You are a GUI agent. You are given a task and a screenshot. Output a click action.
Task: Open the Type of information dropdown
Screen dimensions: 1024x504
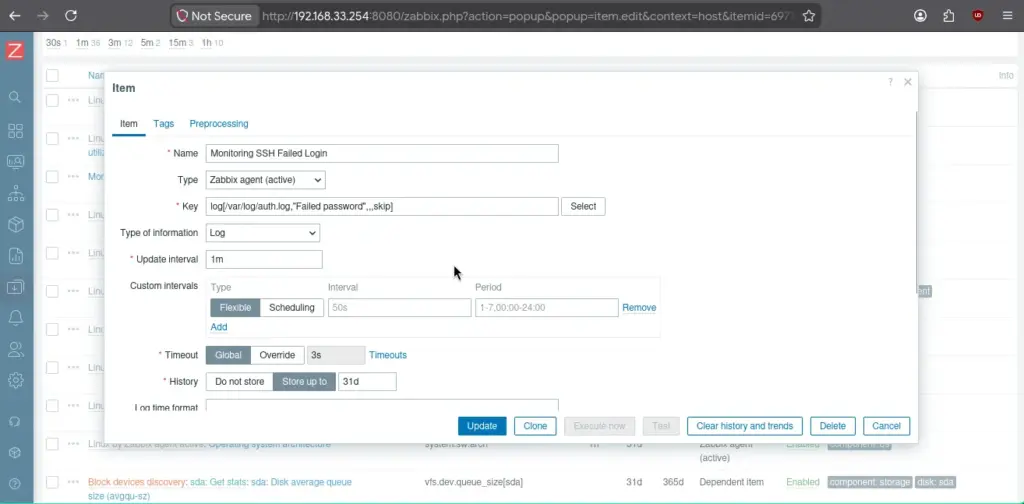pyautogui.click(x=263, y=232)
